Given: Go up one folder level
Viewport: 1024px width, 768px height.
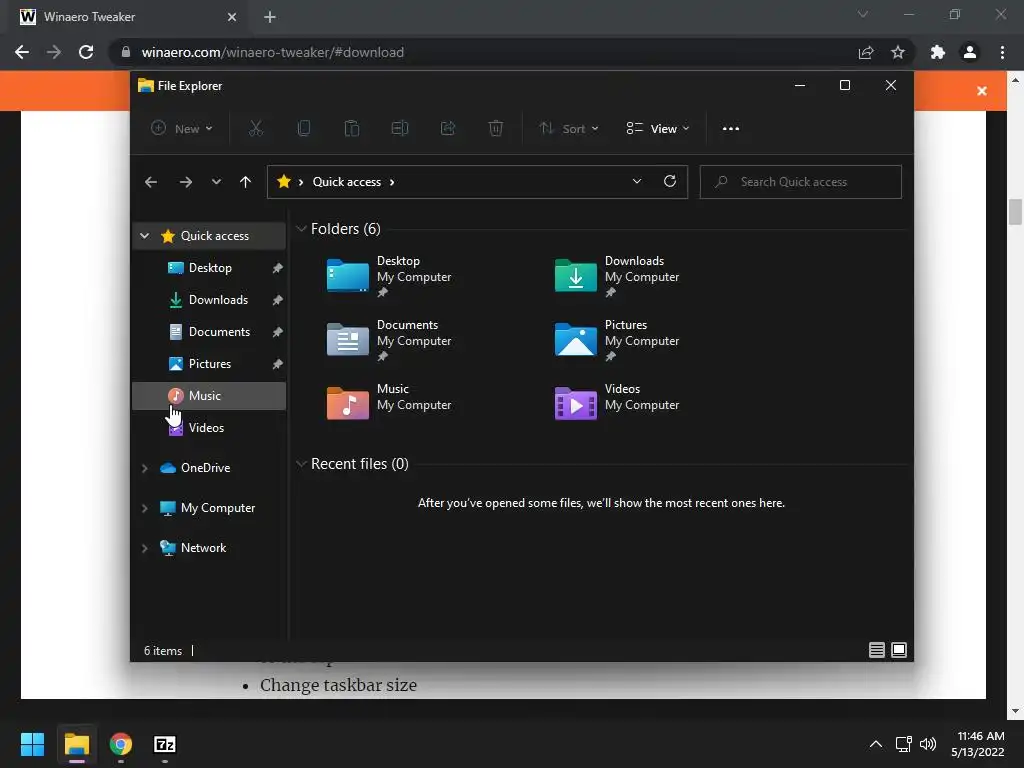Looking at the screenshot, I should click(x=246, y=182).
